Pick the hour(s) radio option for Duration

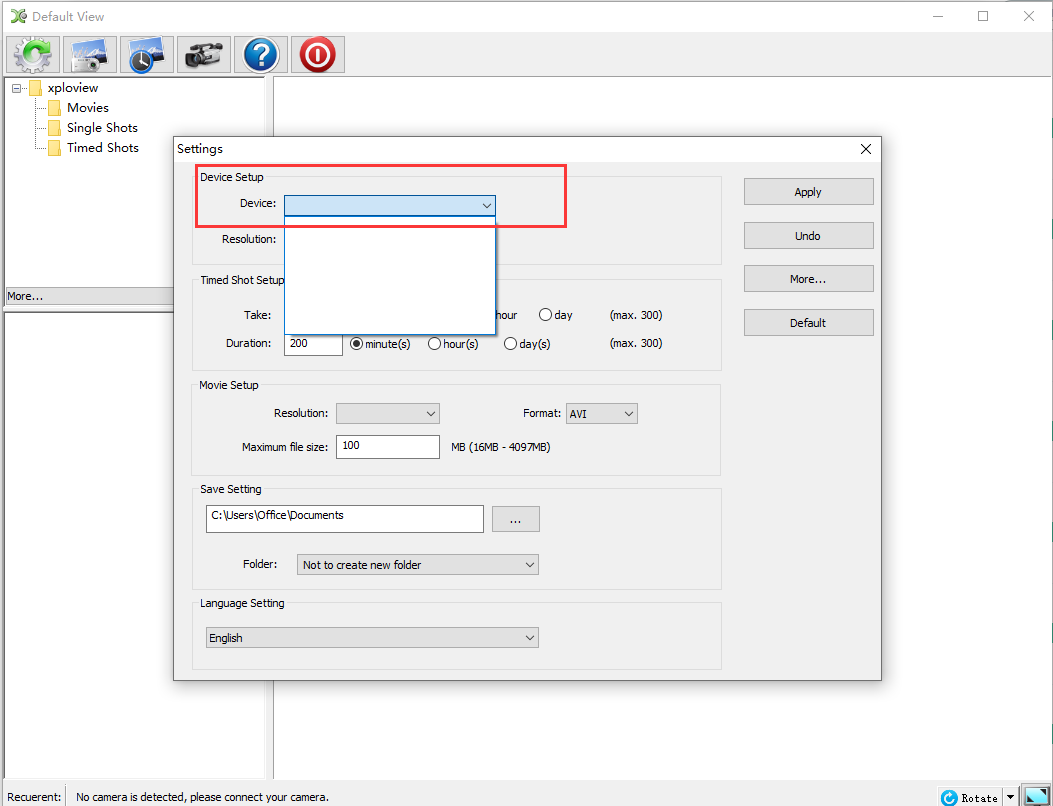click(435, 343)
